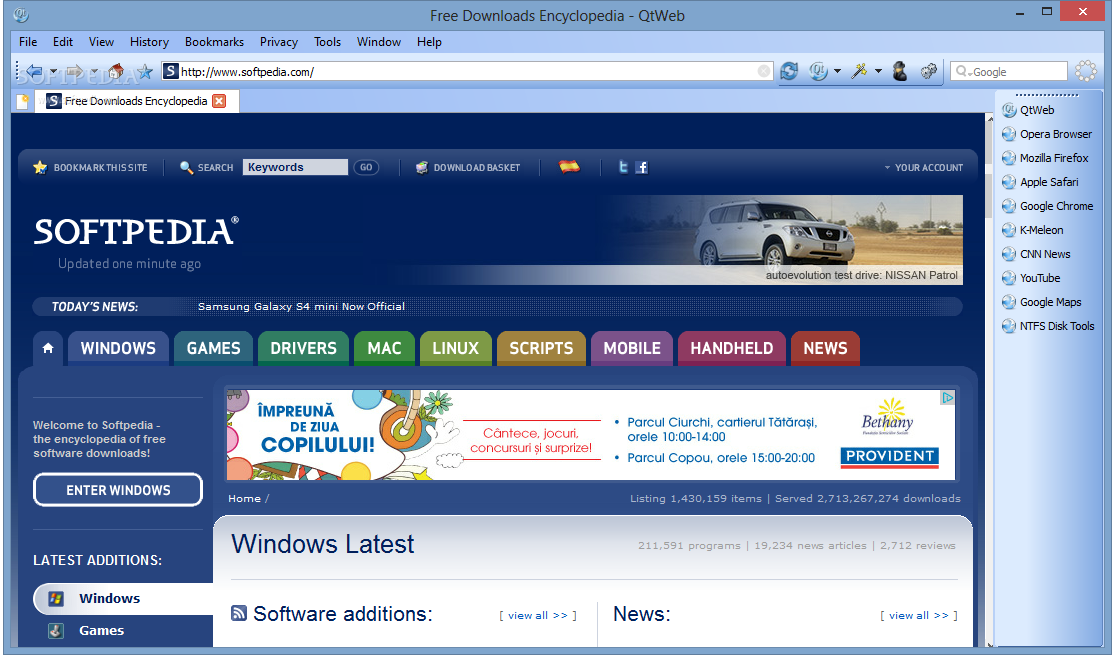This screenshot has height=655, width=1112.
Task: Click the Google search box
Action: point(1008,71)
